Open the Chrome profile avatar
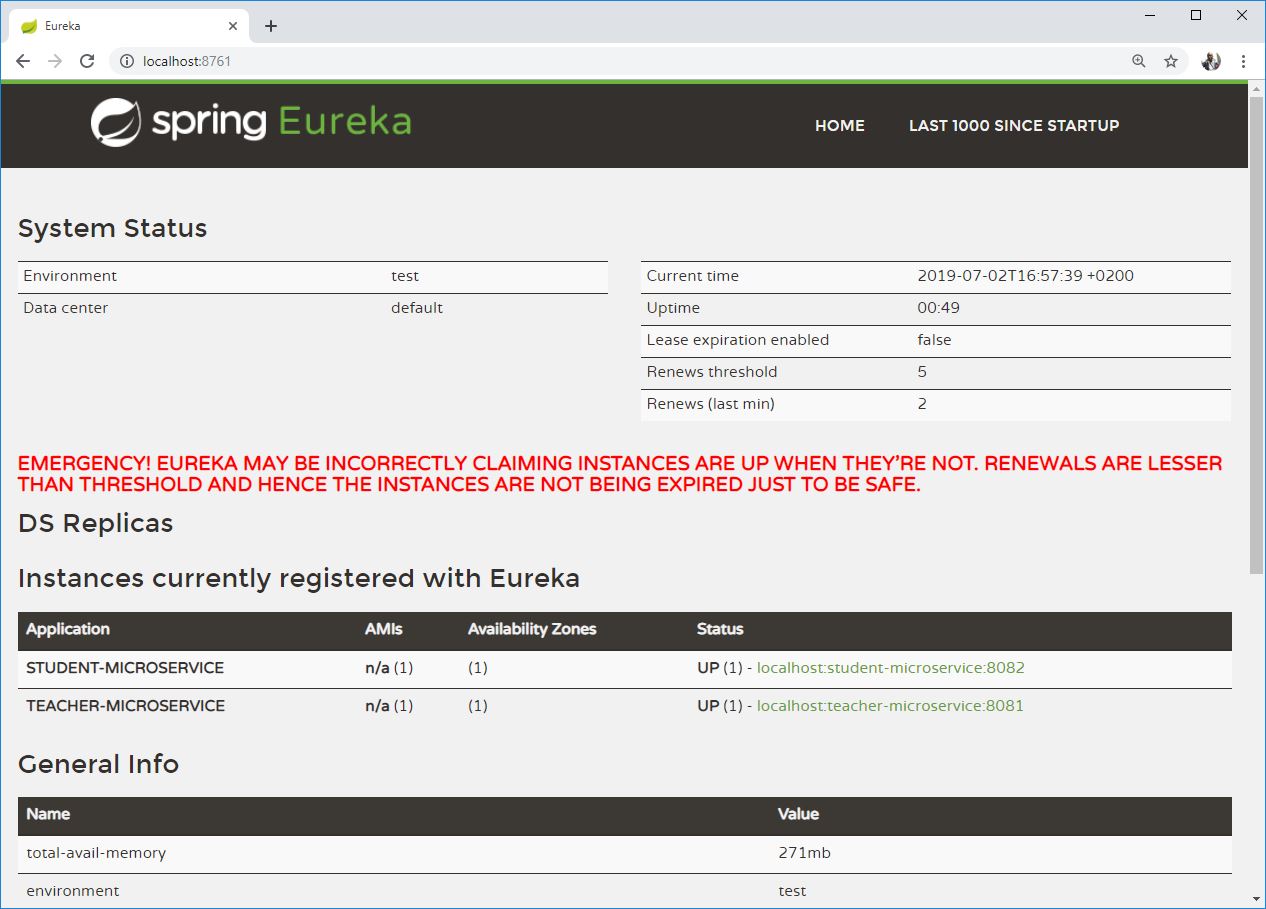Image resolution: width=1266 pixels, height=909 pixels. click(1211, 61)
